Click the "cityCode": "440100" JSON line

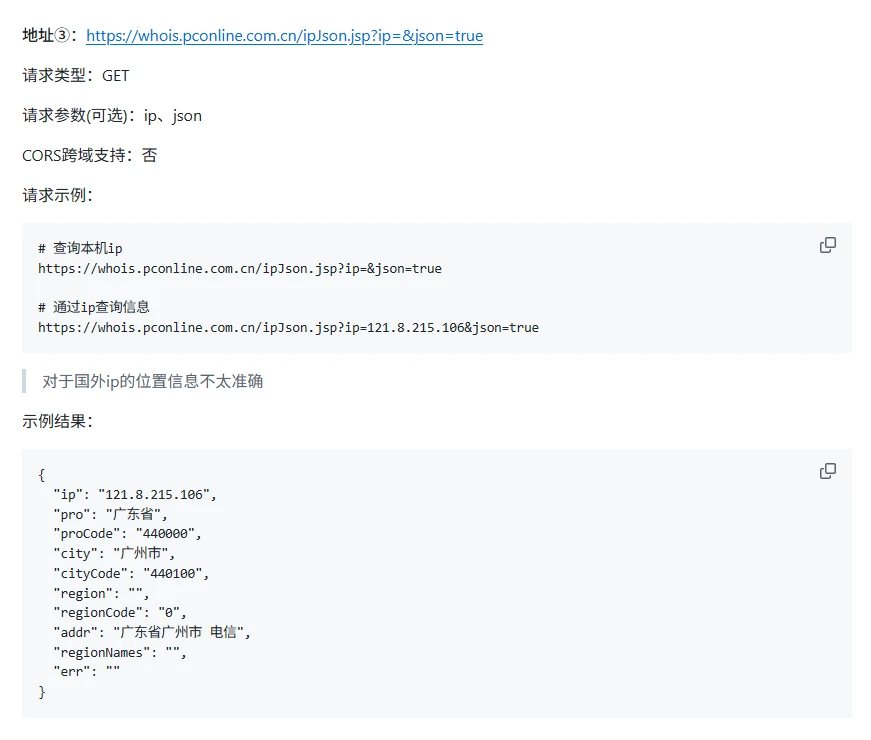(132, 573)
